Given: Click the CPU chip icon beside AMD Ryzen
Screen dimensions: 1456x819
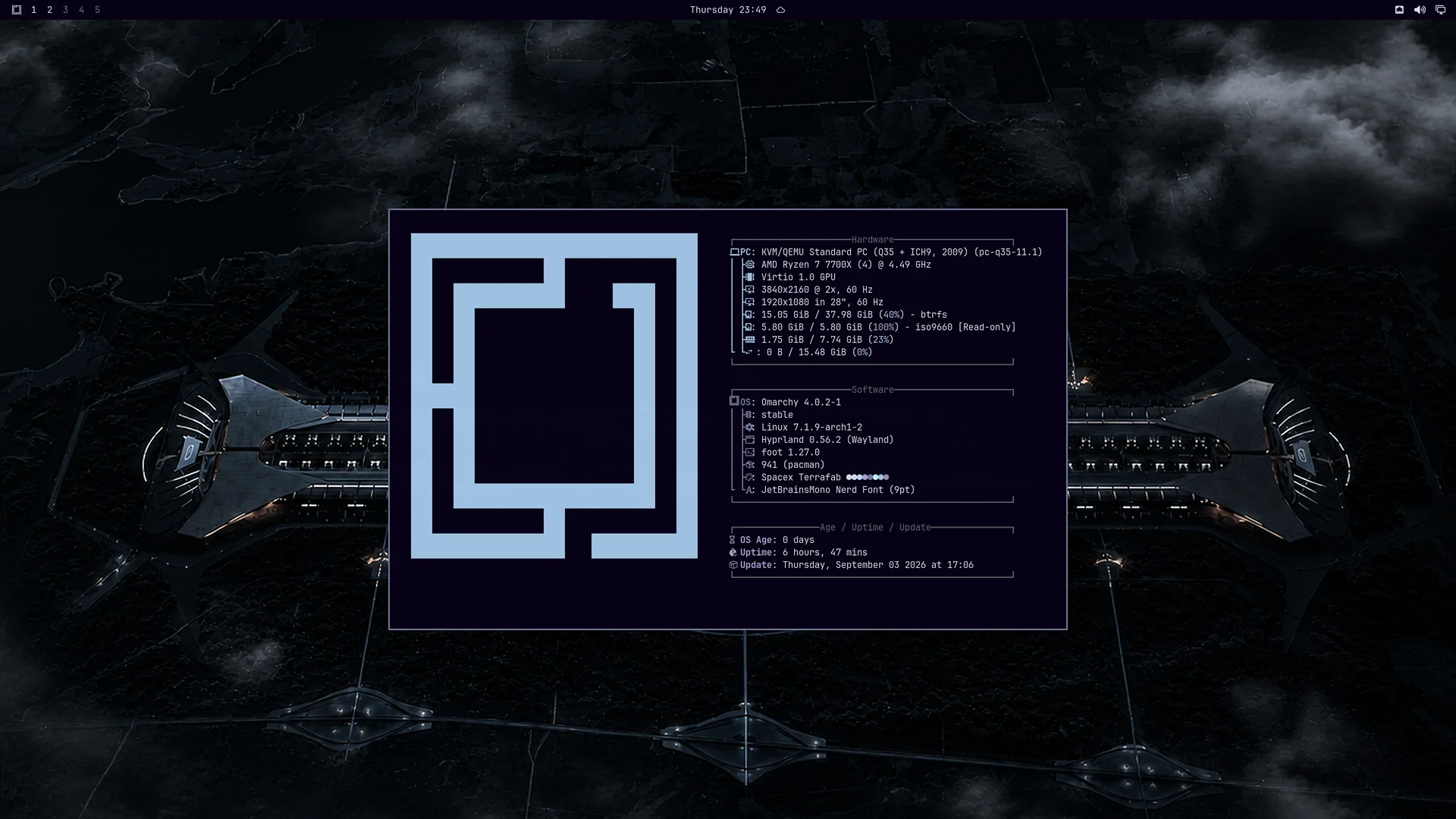Looking at the screenshot, I should click(x=750, y=265).
